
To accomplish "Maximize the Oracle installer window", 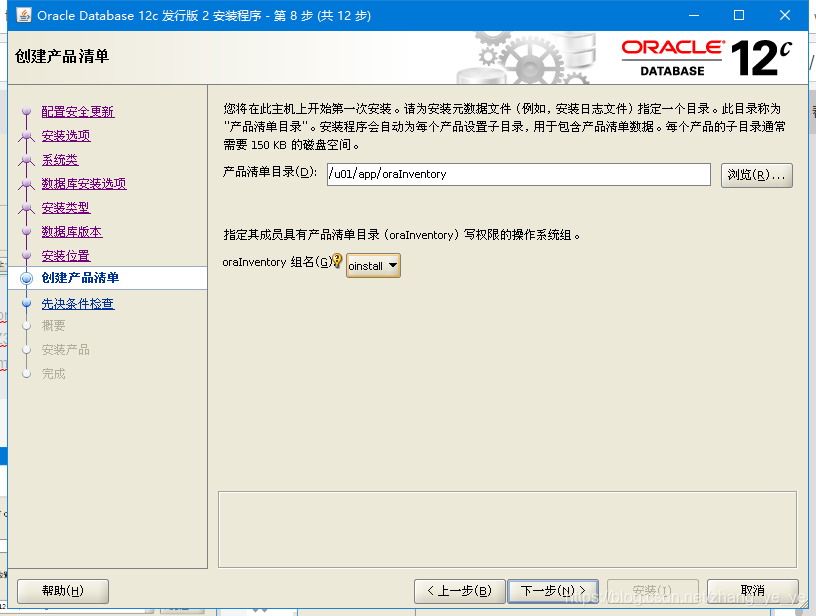I will [x=738, y=15].
